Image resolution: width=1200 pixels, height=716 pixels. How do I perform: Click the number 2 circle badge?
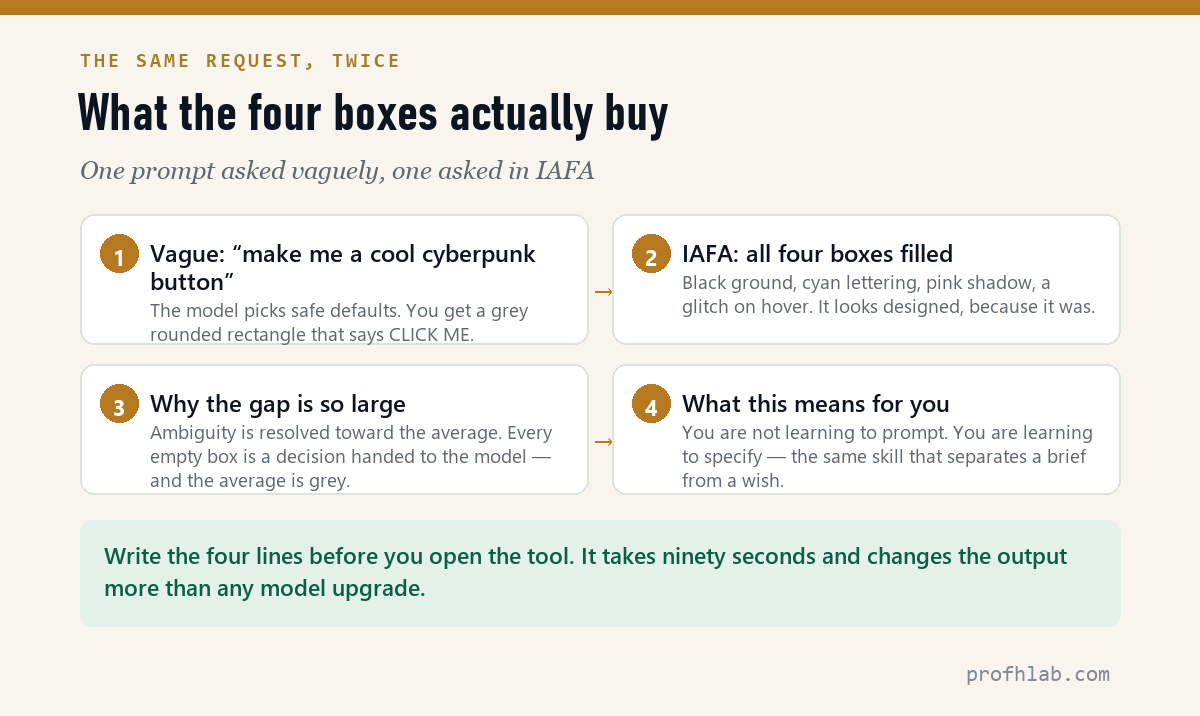pyautogui.click(x=651, y=254)
